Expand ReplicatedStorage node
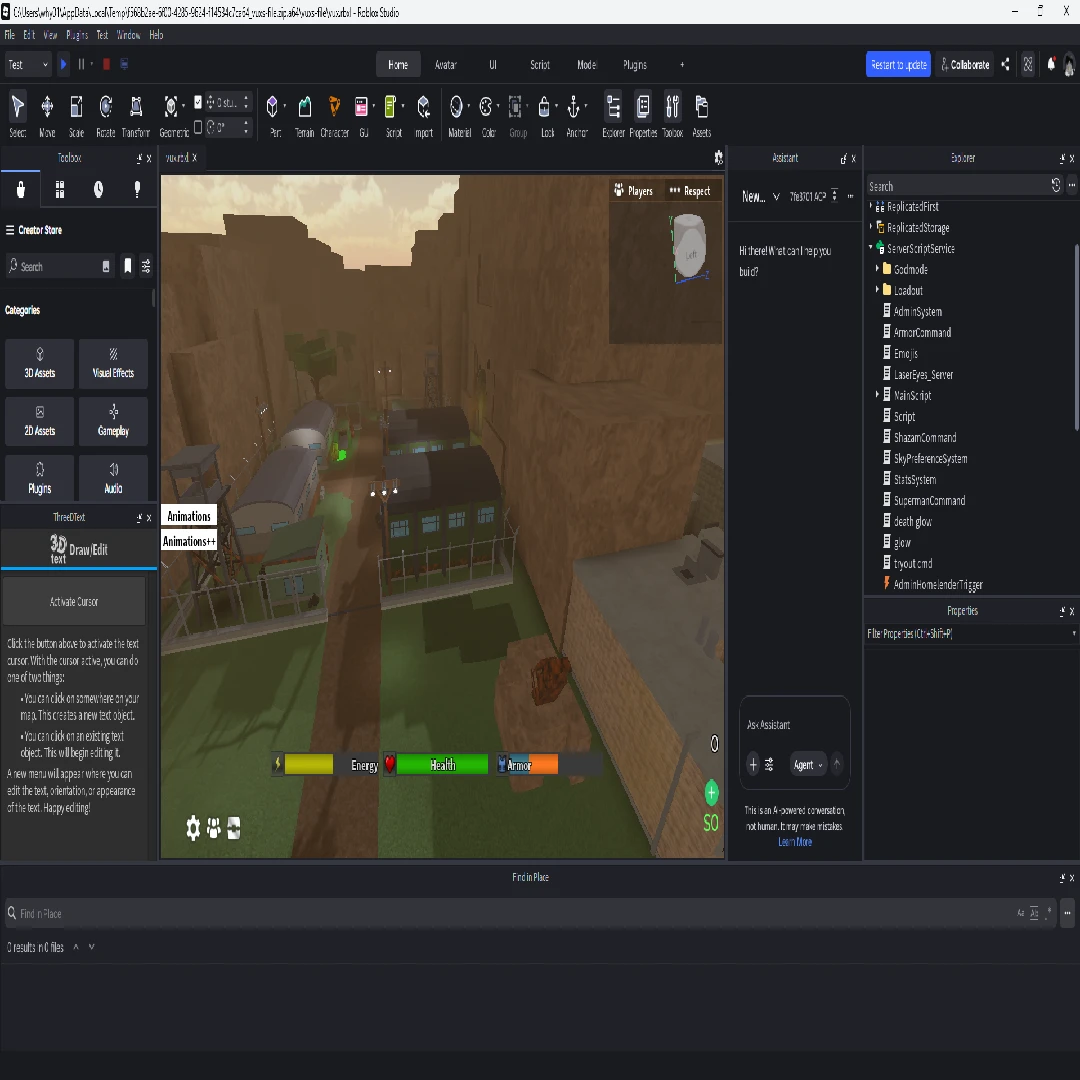This screenshot has width=1080, height=1080. [x=871, y=226]
